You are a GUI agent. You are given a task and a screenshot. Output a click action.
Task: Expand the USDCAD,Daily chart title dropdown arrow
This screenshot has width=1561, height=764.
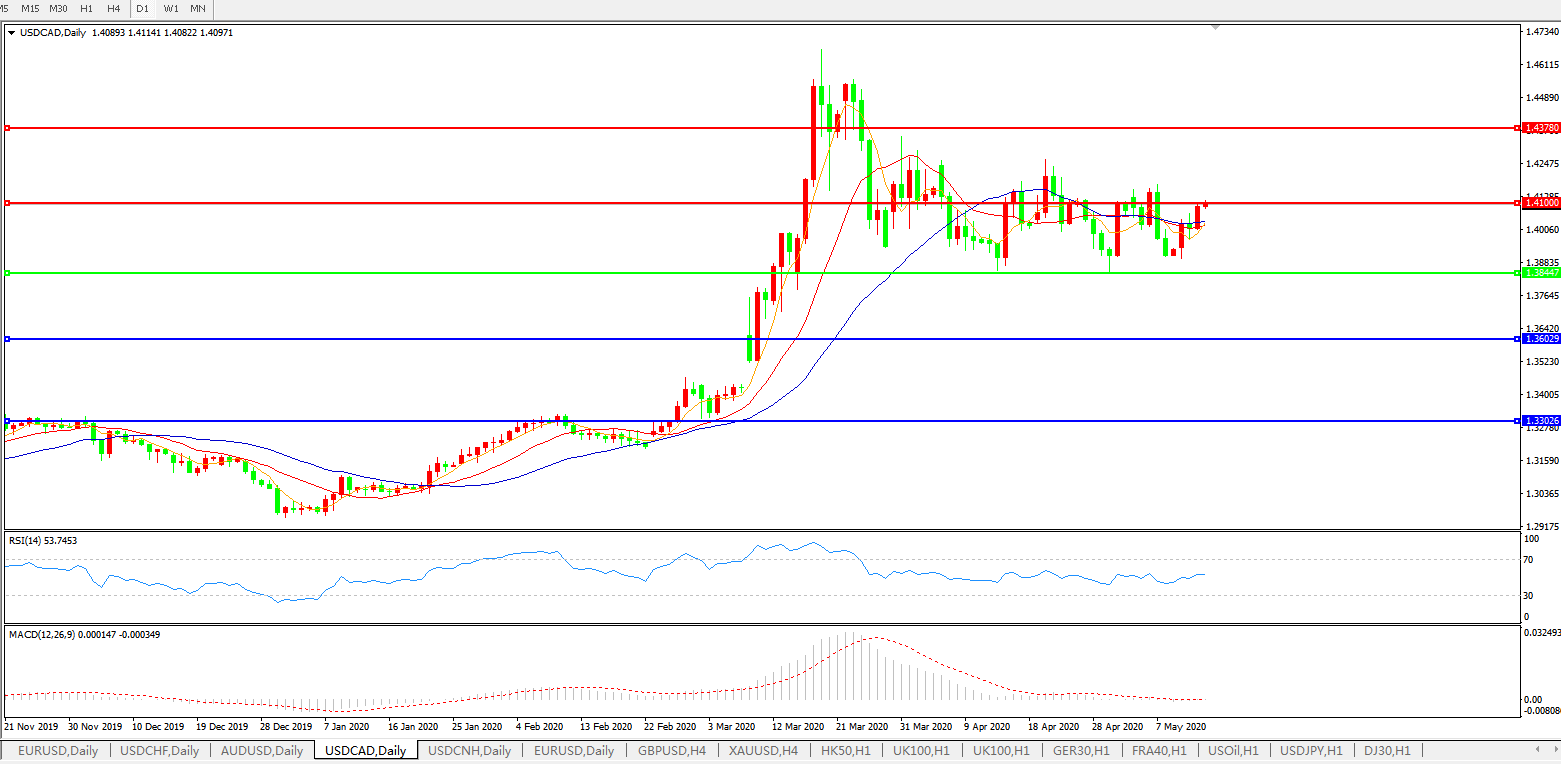(12, 33)
